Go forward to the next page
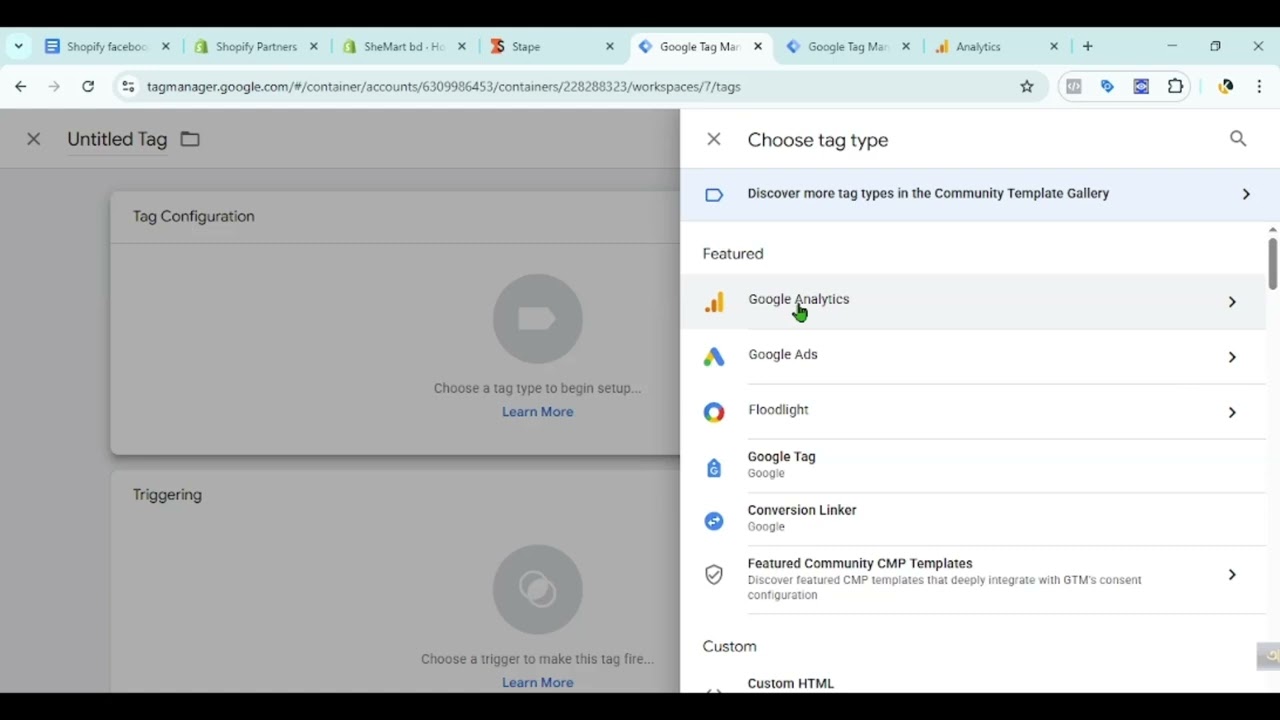The width and height of the screenshot is (1280, 720). [x=54, y=87]
